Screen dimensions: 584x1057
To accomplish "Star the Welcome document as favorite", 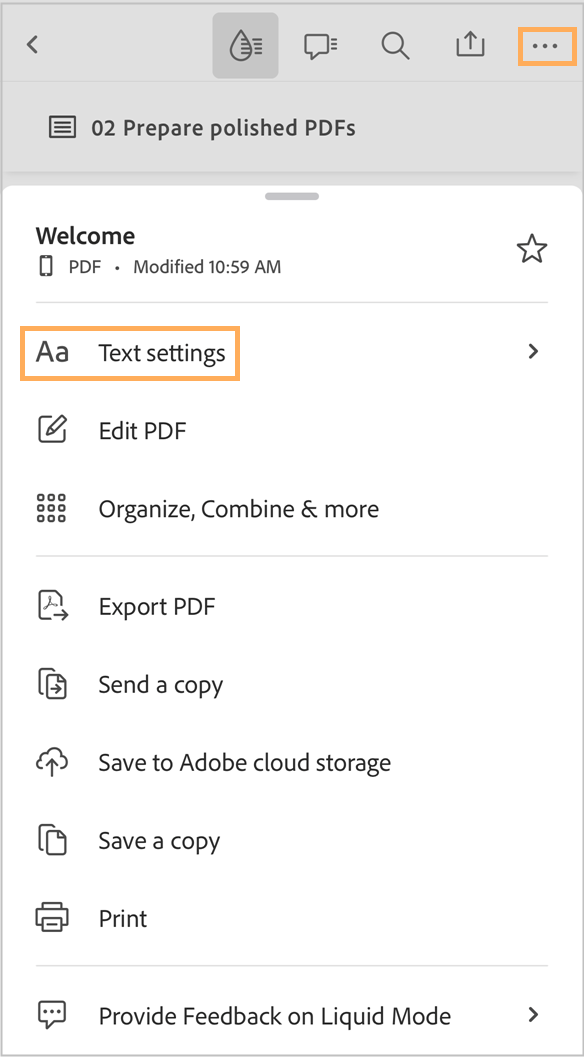I will (532, 248).
